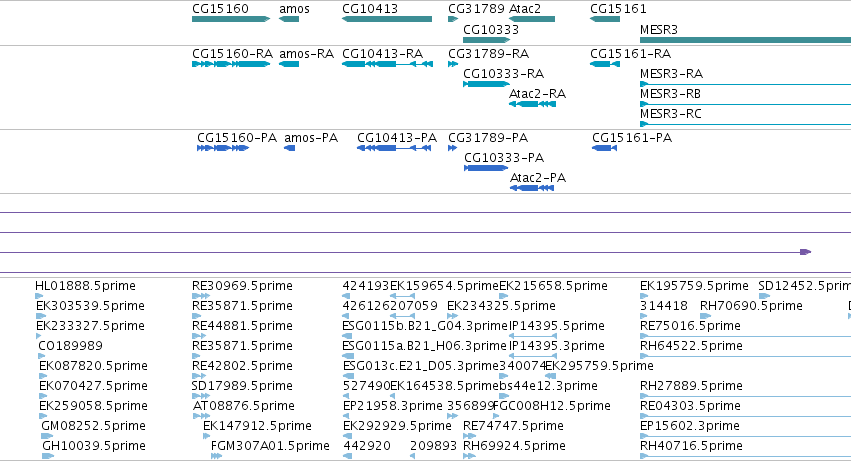Viewport: 851px width, 461px height.
Task: Select the CG10413 gene label
Action: [370, 9]
